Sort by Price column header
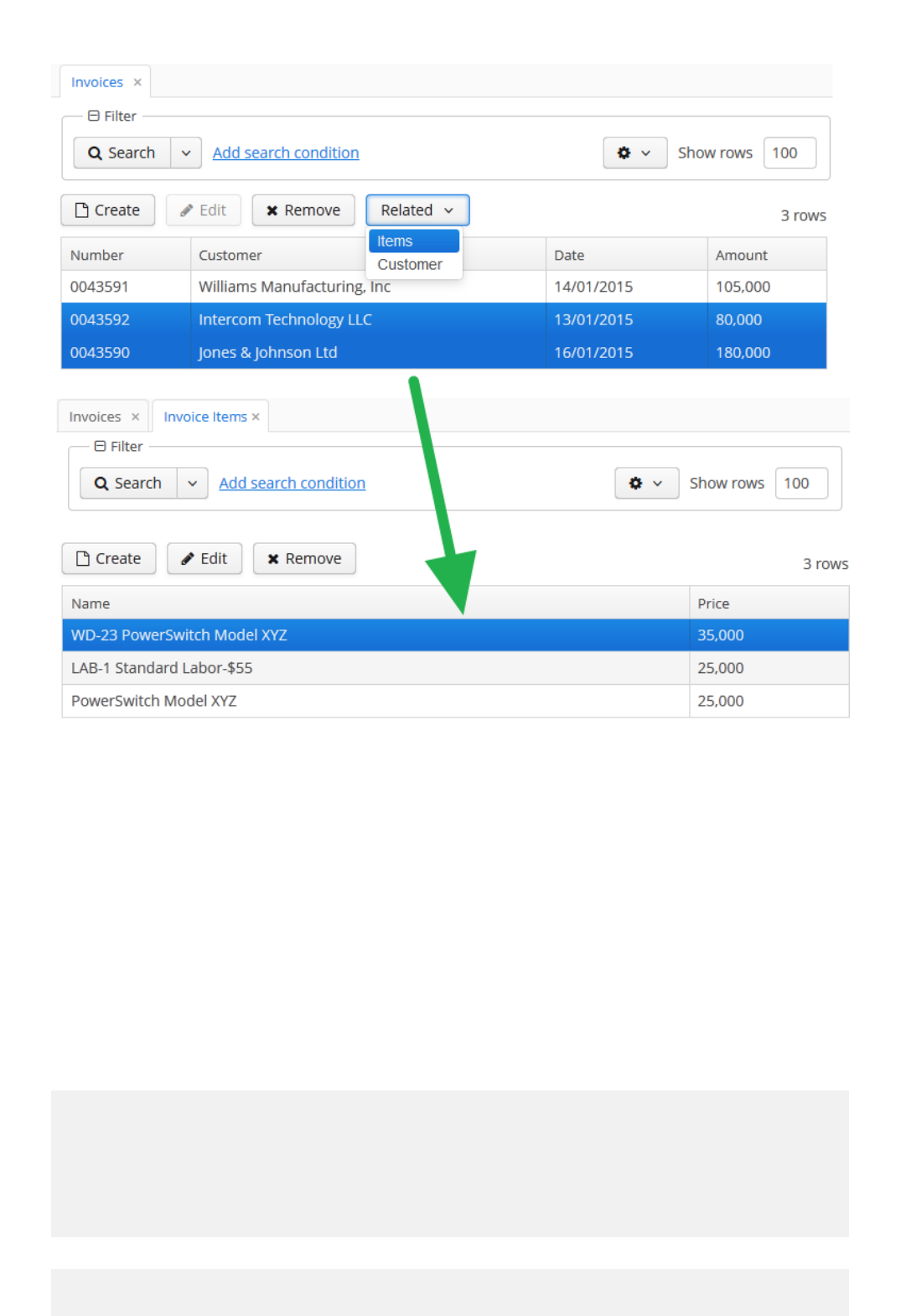This screenshot has height=1316, width=901. tap(769, 603)
